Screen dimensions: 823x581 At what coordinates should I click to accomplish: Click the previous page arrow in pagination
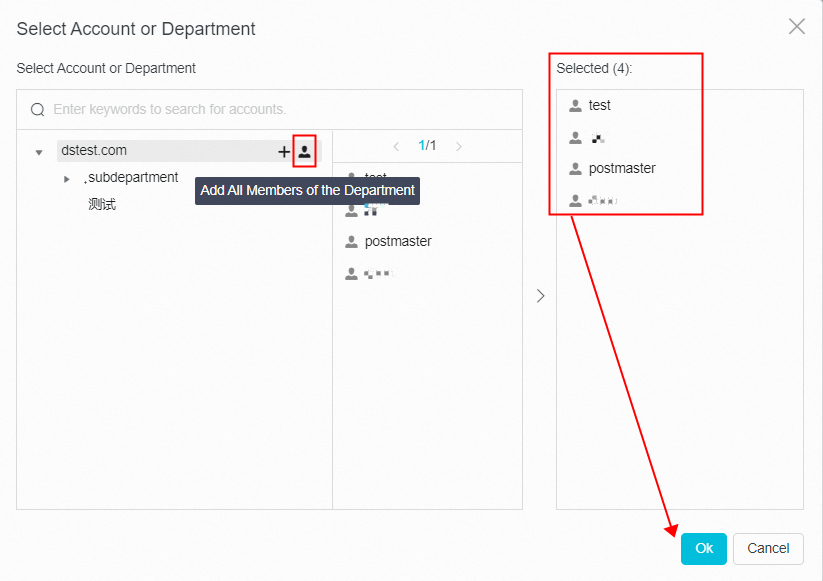(396, 145)
